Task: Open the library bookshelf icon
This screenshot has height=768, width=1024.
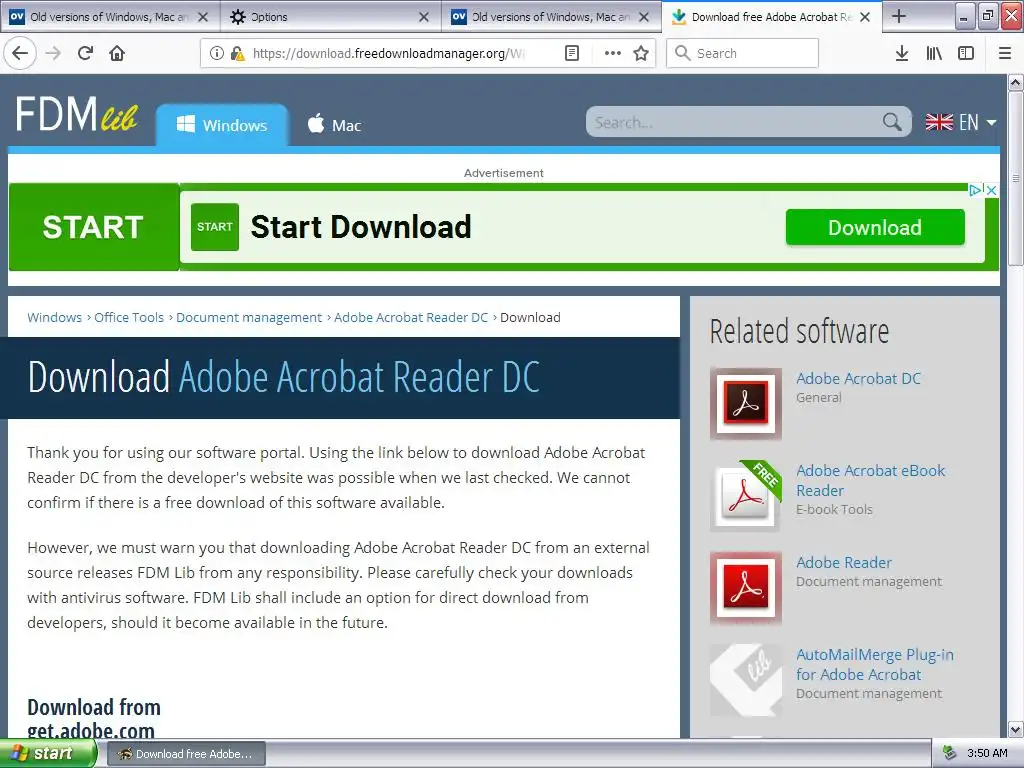Action: 934,54
